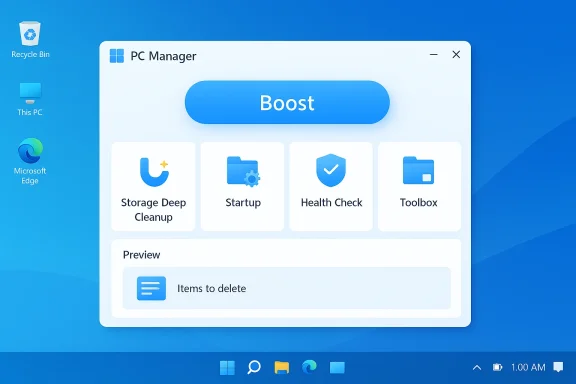Viewport: 576px width, 384px height.
Task: Select the Items to delete row
Action: point(287,288)
